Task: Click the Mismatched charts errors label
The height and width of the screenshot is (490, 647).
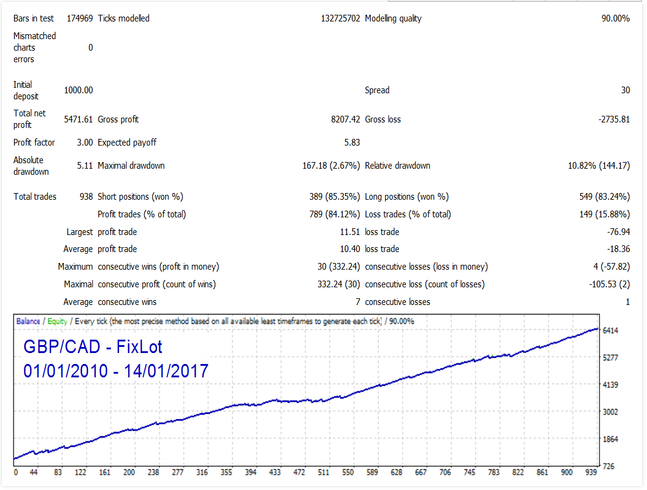Action: [x=35, y=47]
